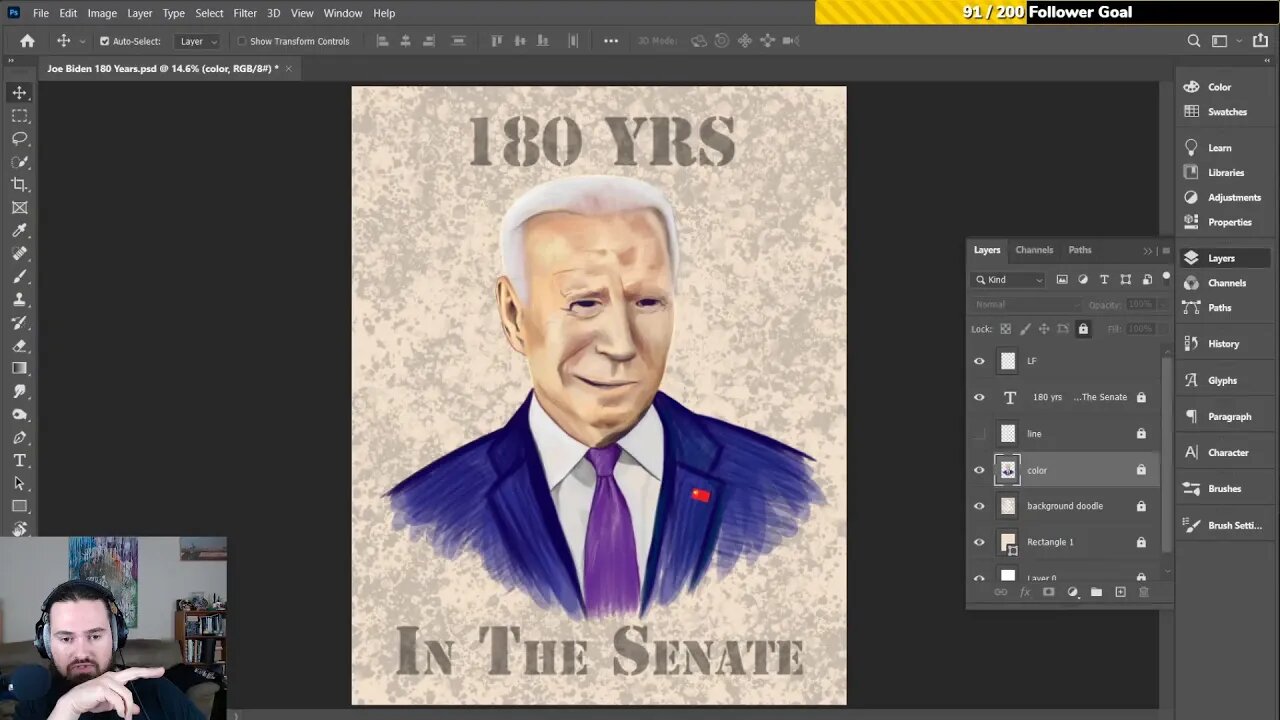Viewport: 1280px width, 720px height.
Task: Select the Clone Stamp tool
Action: (19, 299)
